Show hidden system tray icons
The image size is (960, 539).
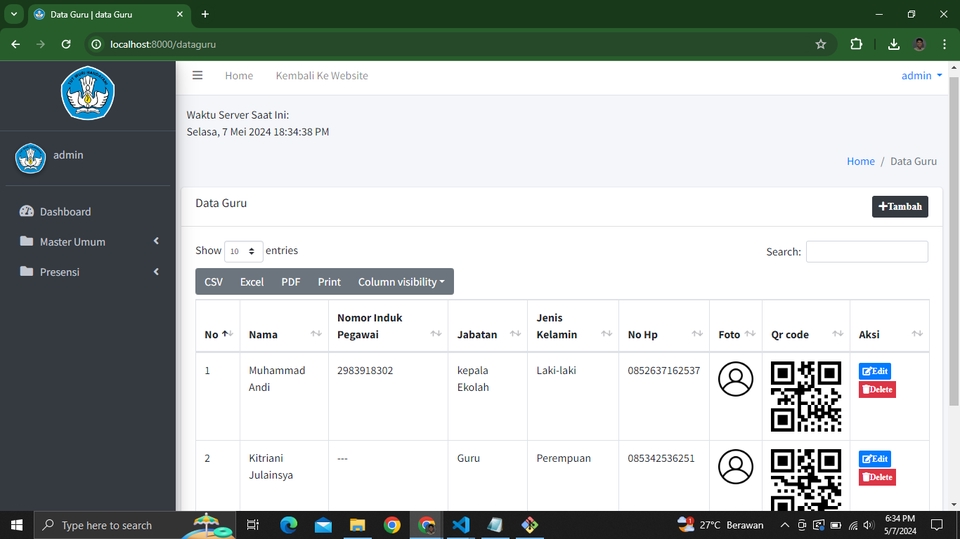784,525
